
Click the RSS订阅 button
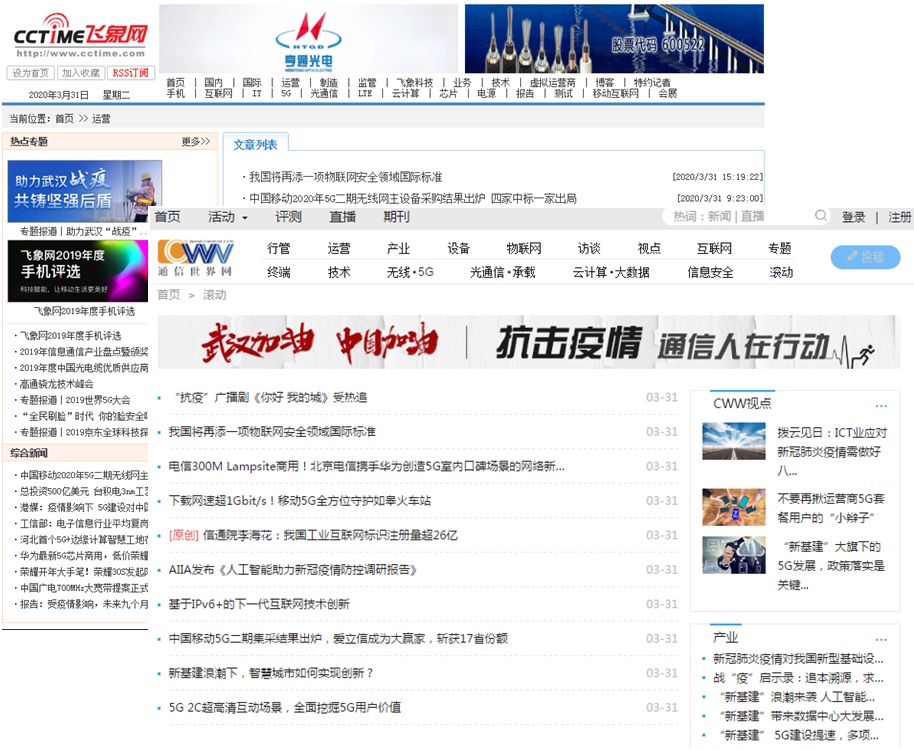tap(131, 73)
